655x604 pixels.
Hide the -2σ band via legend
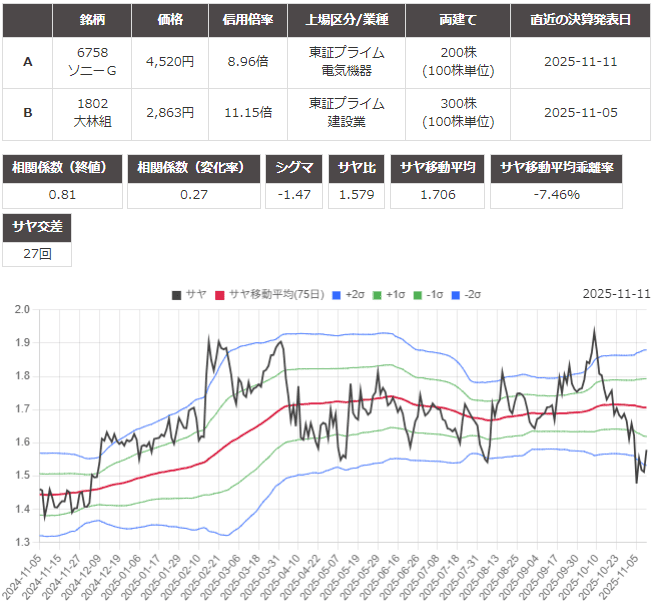click(x=469, y=294)
